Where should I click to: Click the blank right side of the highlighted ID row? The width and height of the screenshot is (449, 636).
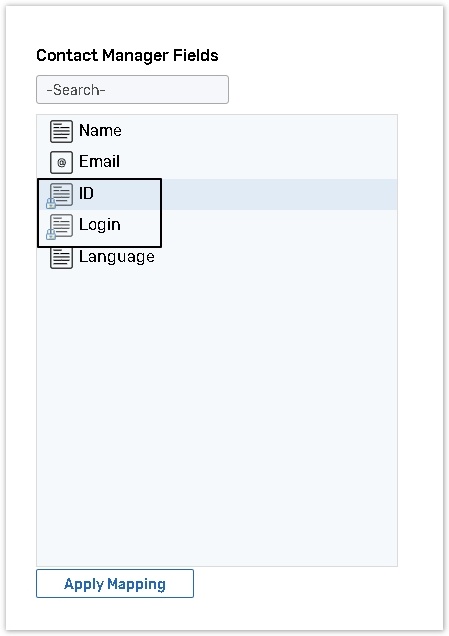coord(280,194)
